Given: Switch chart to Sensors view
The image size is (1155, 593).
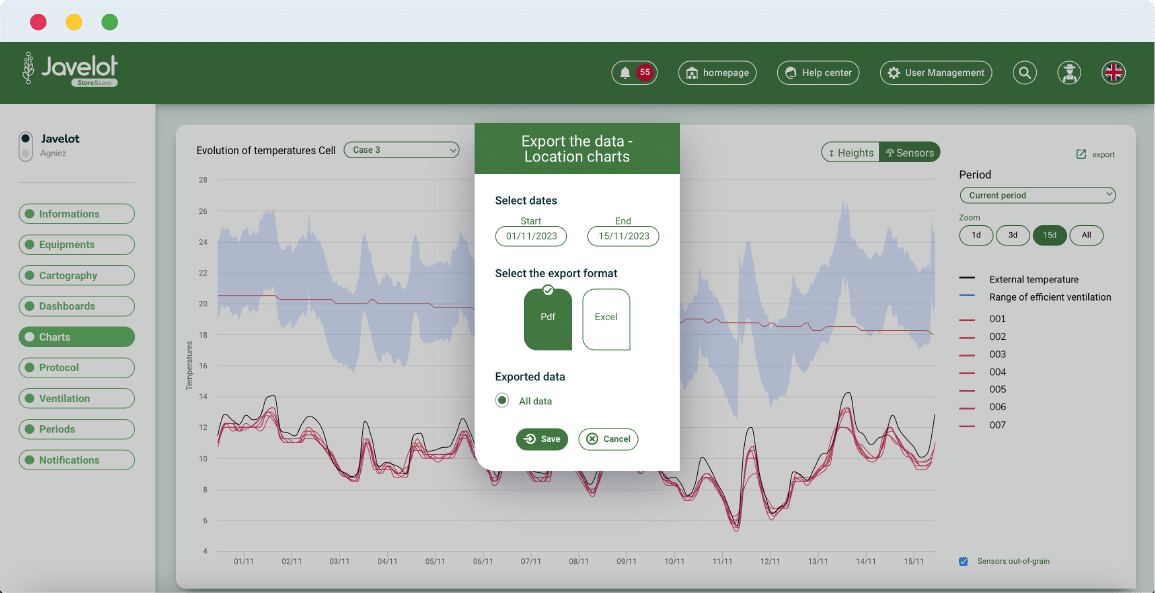Looking at the screenshot, I should (910, 152).
